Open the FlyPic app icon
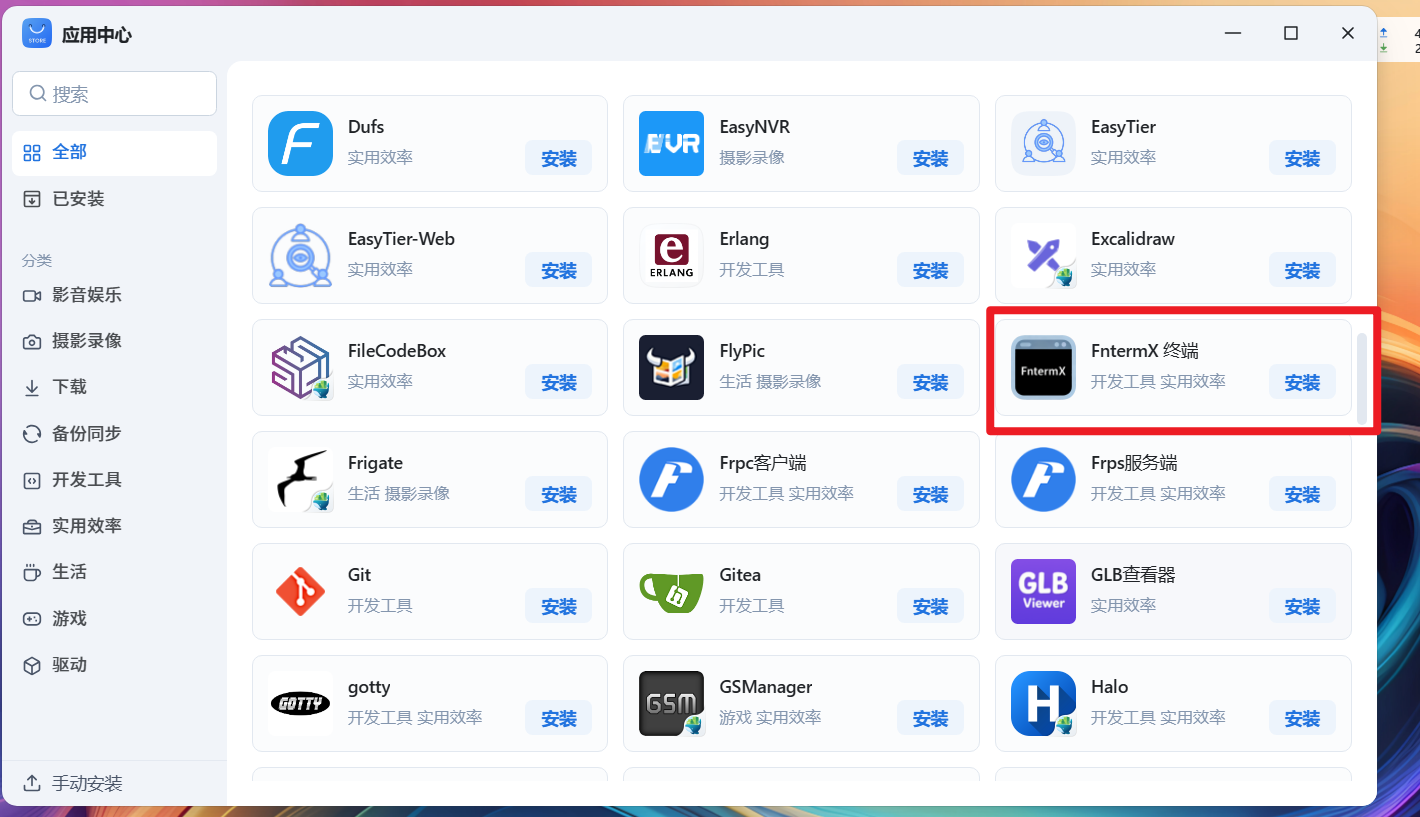The width and height of the screenshot is (1420, 817). [672, 367]
